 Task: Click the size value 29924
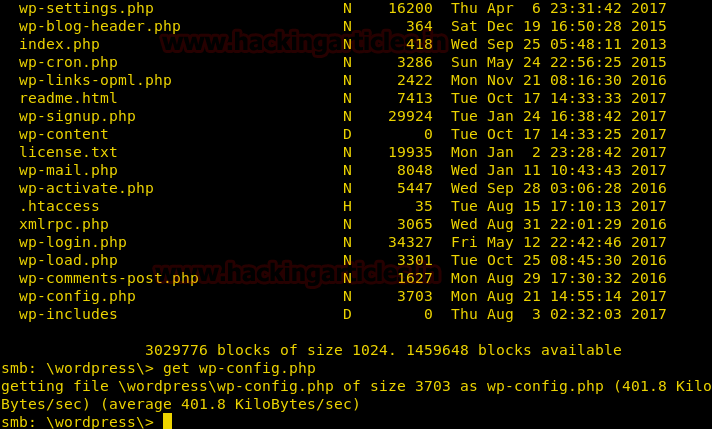[410, 116]
